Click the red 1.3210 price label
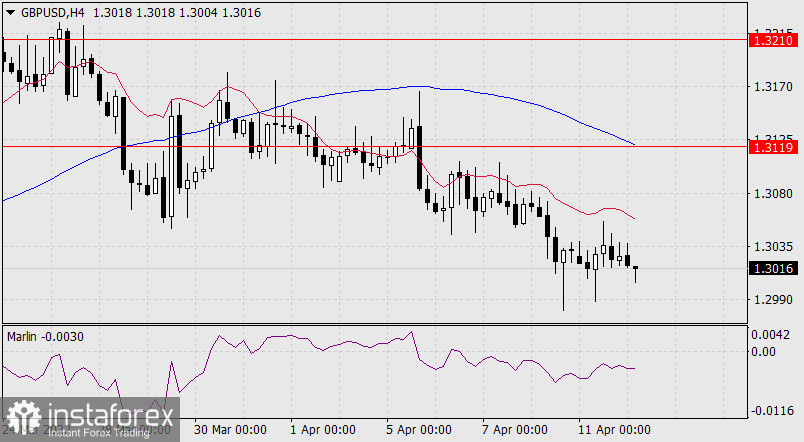Viewport: 804px width, 442px height. tap(774, 40)
